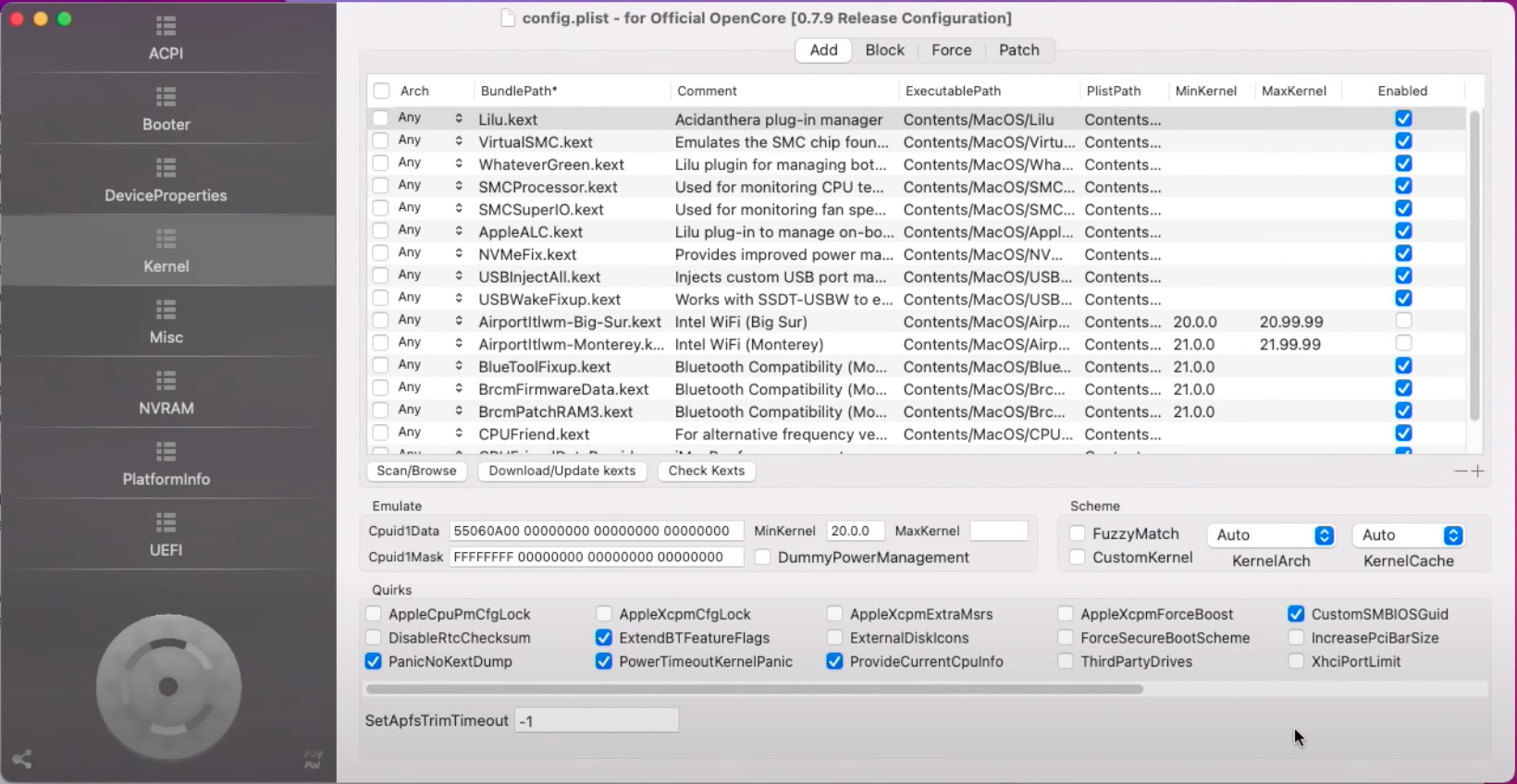Screen dimensions: 1517x784
Task: Open the KernelArch dropdown
Action: pos(1271,535)
